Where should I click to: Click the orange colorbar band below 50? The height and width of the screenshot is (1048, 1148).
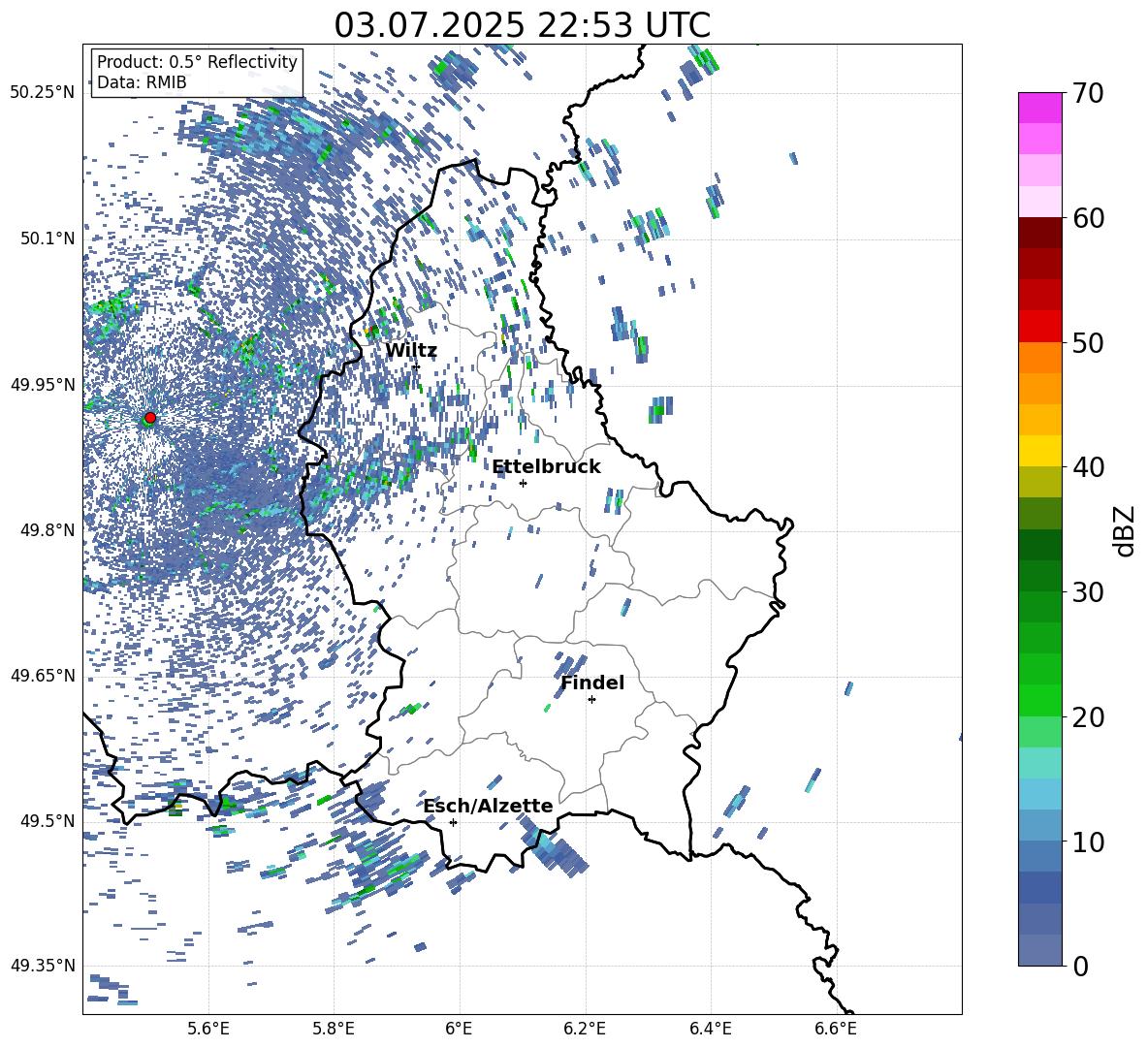click(x=1040, y=358)
